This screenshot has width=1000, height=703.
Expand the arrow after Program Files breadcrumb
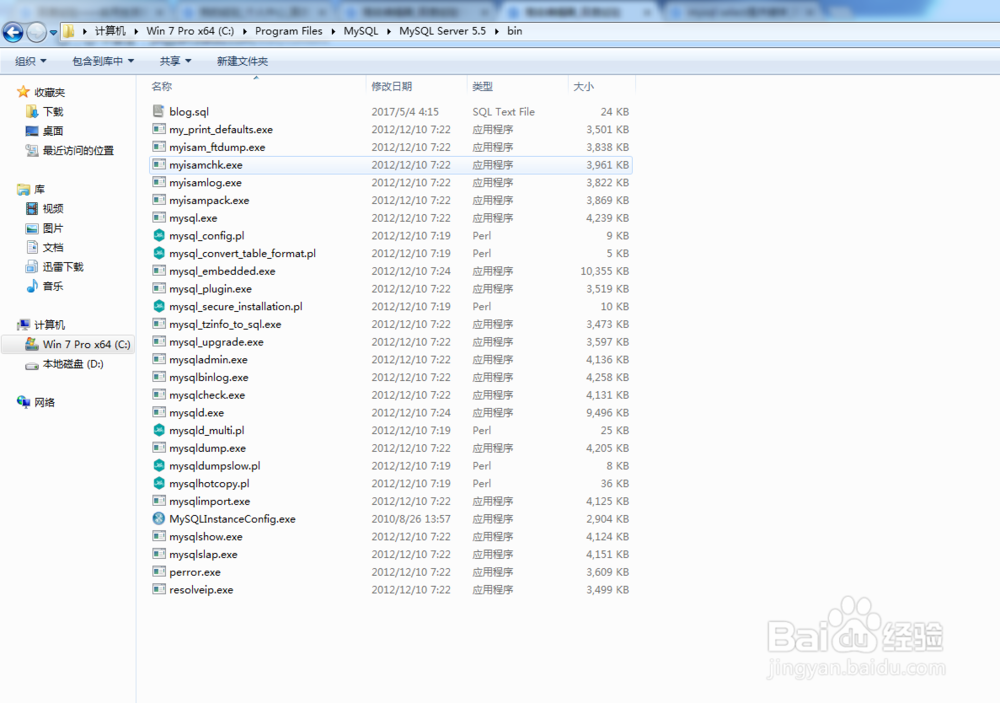[333, 31]
